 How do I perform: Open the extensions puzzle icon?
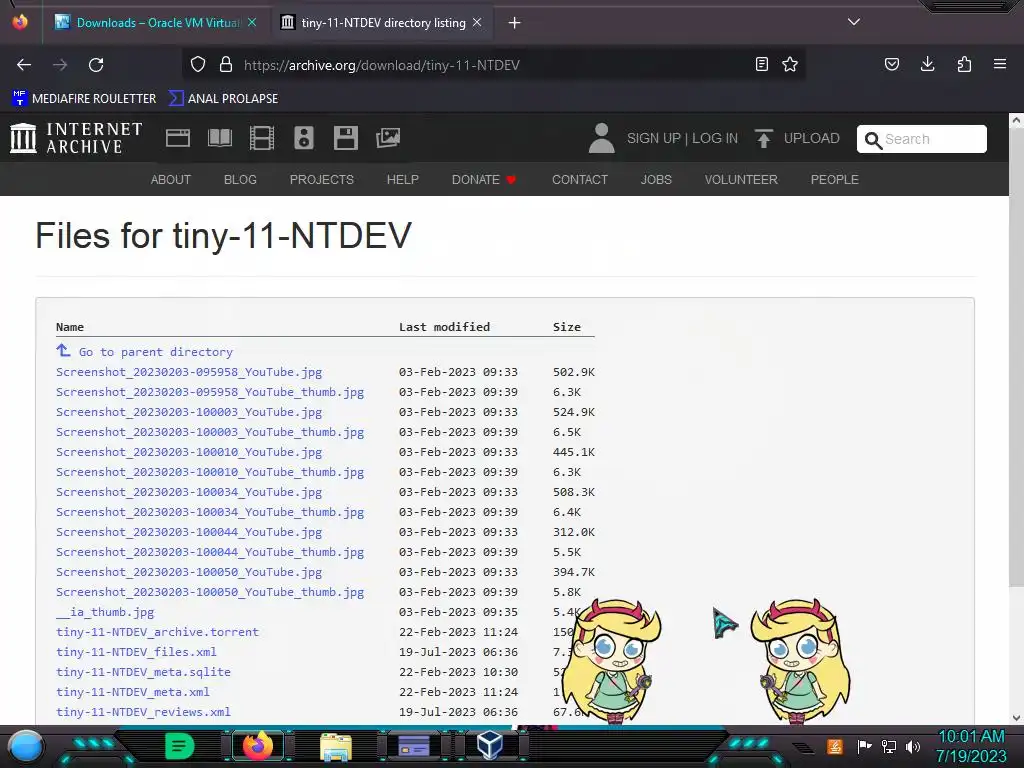pyautogui.click(x=964, y=65)
